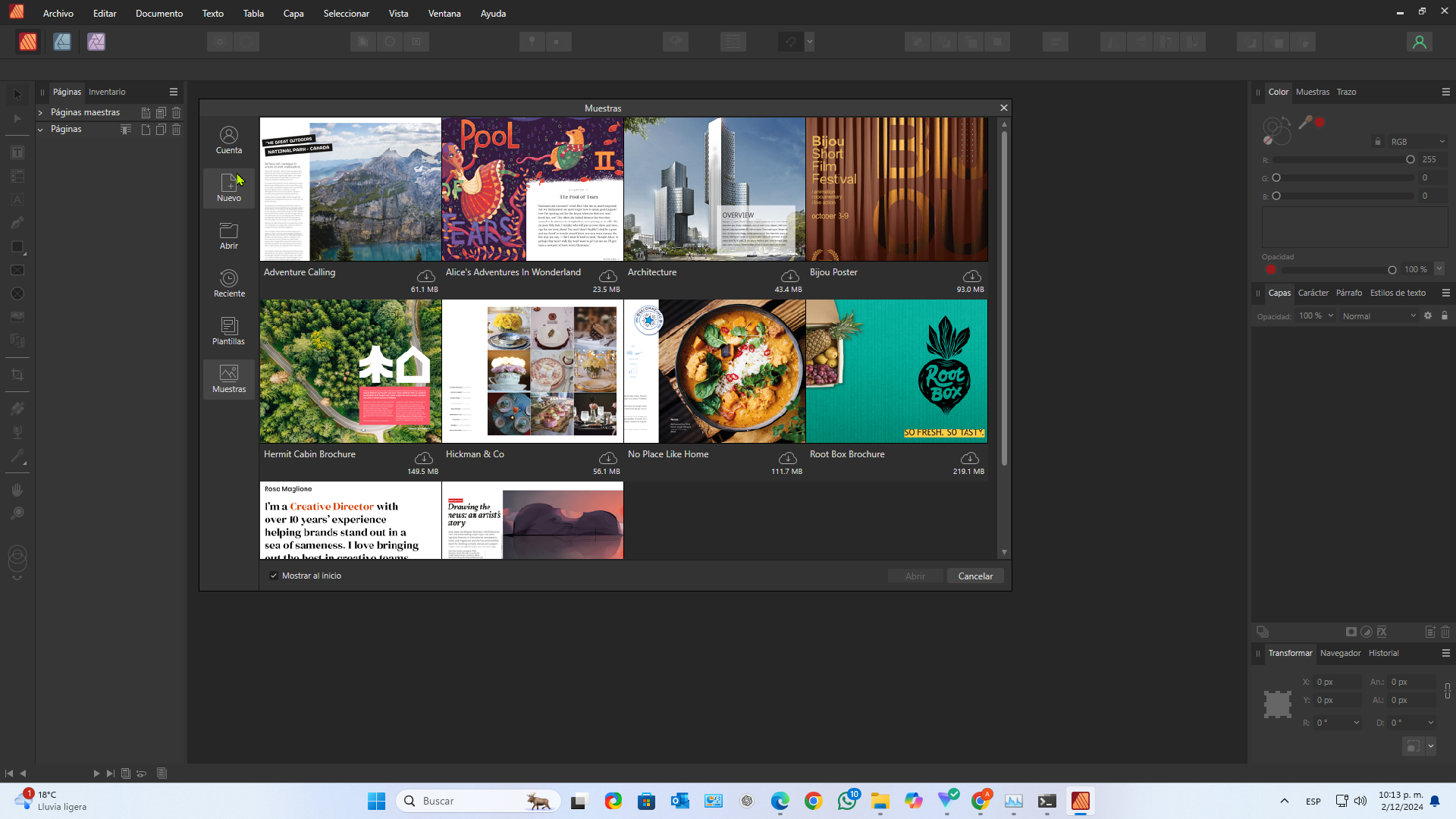Screen dimensions: 1456x819
Task: Click the Cancelar button
Action: coord(975,576)
